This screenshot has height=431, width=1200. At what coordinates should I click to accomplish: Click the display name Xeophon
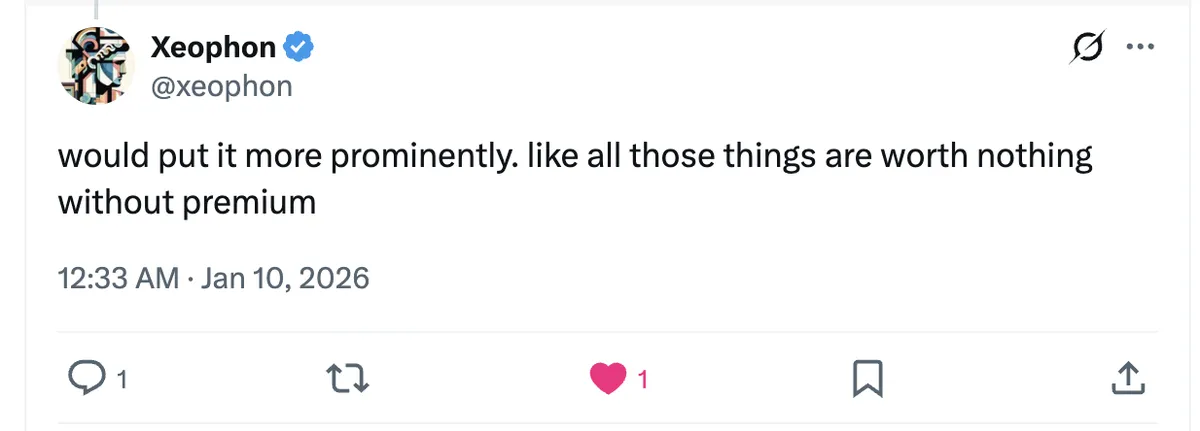tap(214, 45)
